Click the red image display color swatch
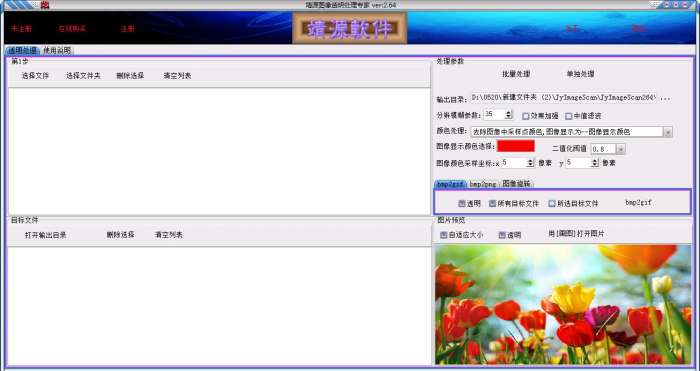Screen dimensions: 700x371 pyautogui.click(x=516, y=146)
